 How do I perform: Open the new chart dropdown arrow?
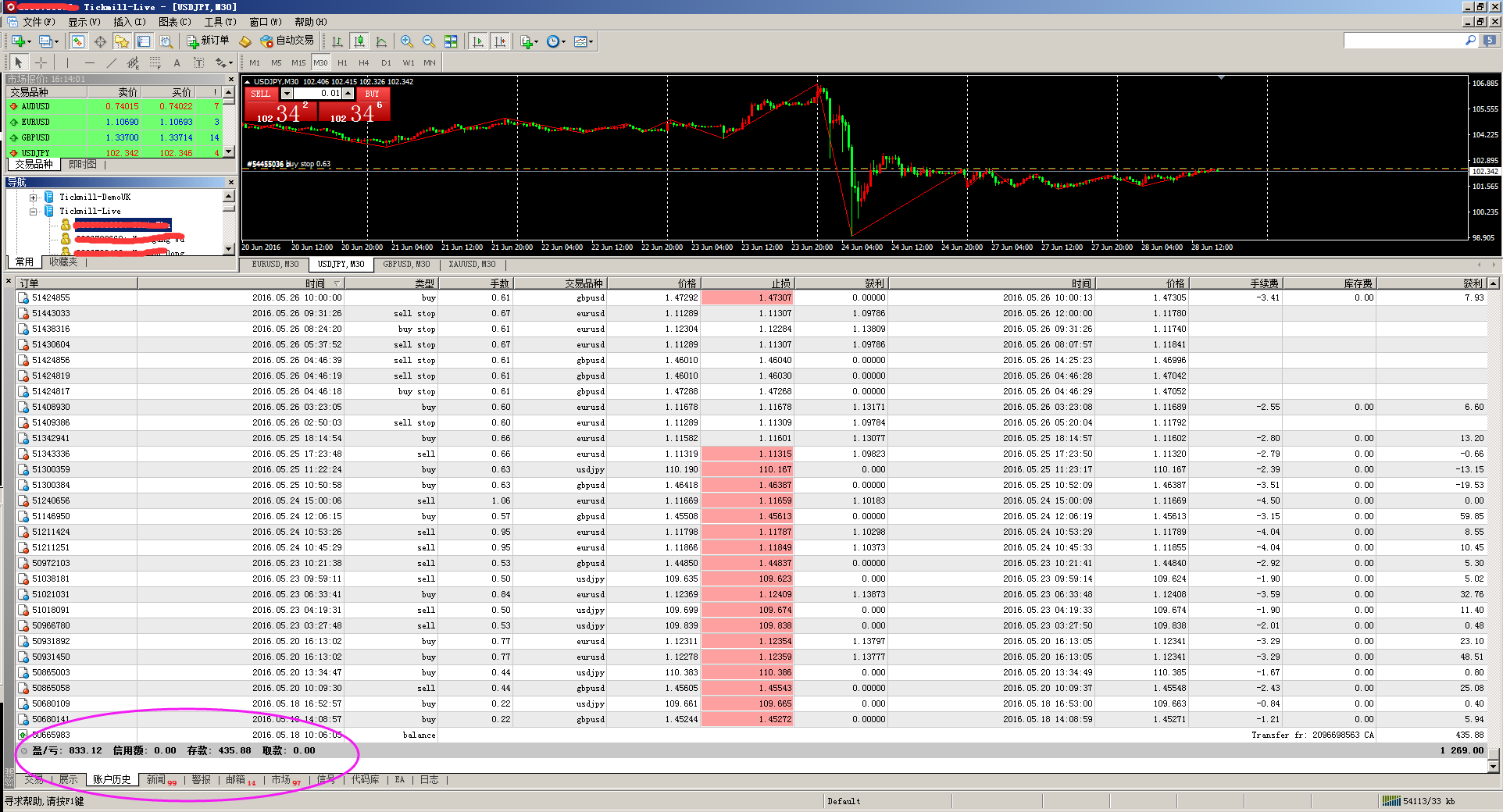pyautogui.click(x=29, y=41)
